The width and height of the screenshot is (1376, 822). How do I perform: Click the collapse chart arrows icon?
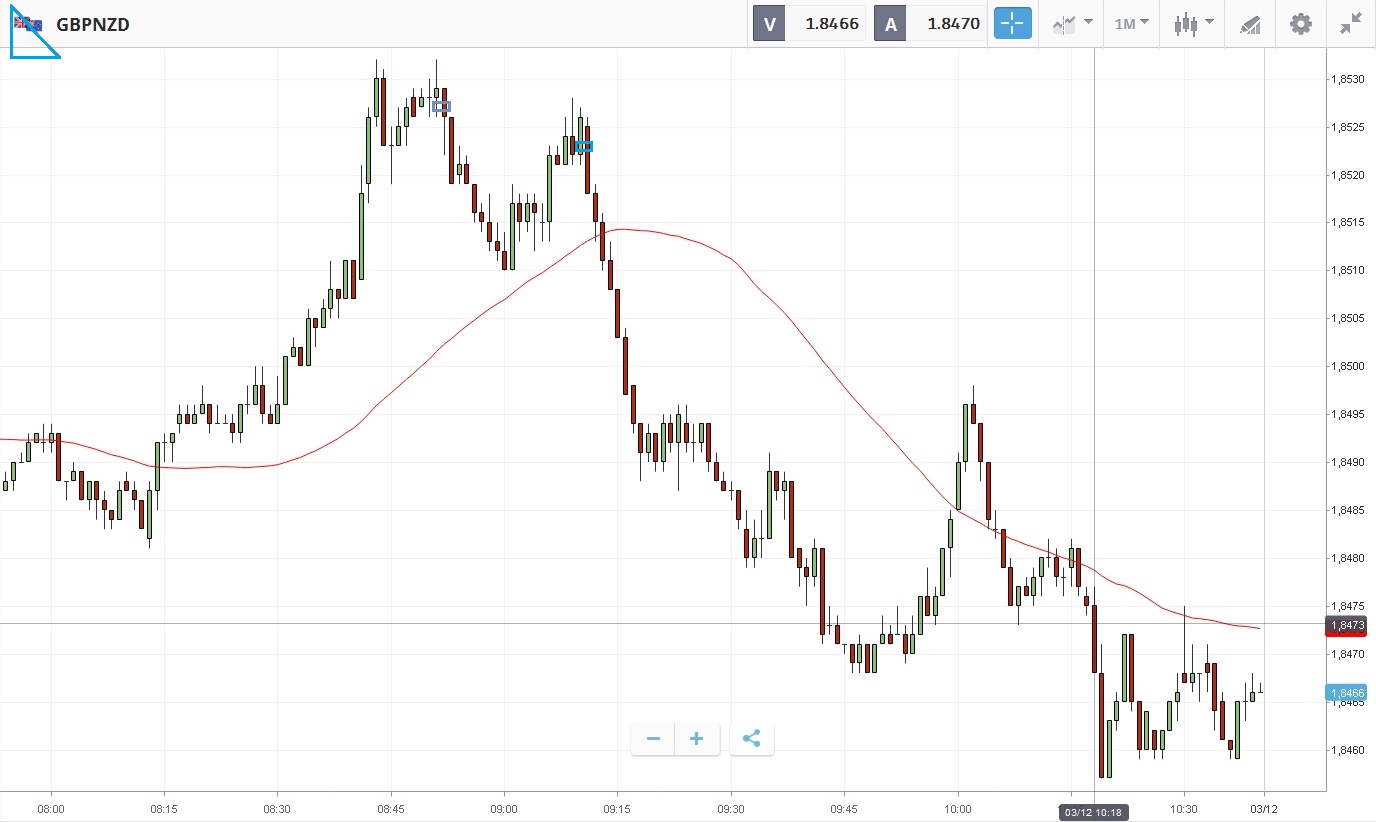[x=1351, y=23]
